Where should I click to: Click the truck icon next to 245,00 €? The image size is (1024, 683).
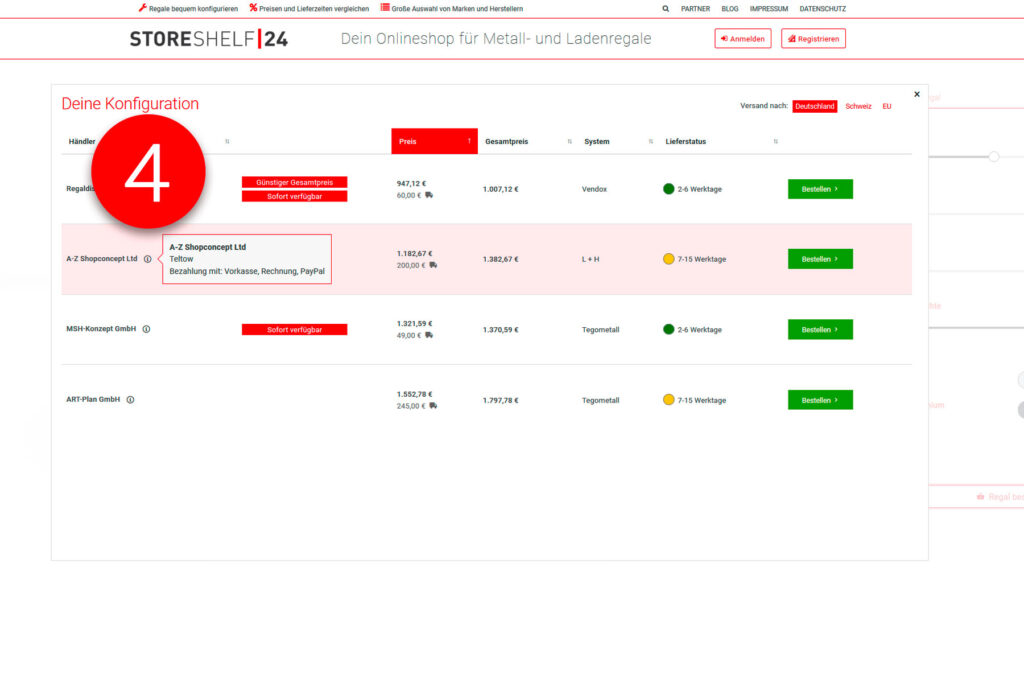click(433, 406)
